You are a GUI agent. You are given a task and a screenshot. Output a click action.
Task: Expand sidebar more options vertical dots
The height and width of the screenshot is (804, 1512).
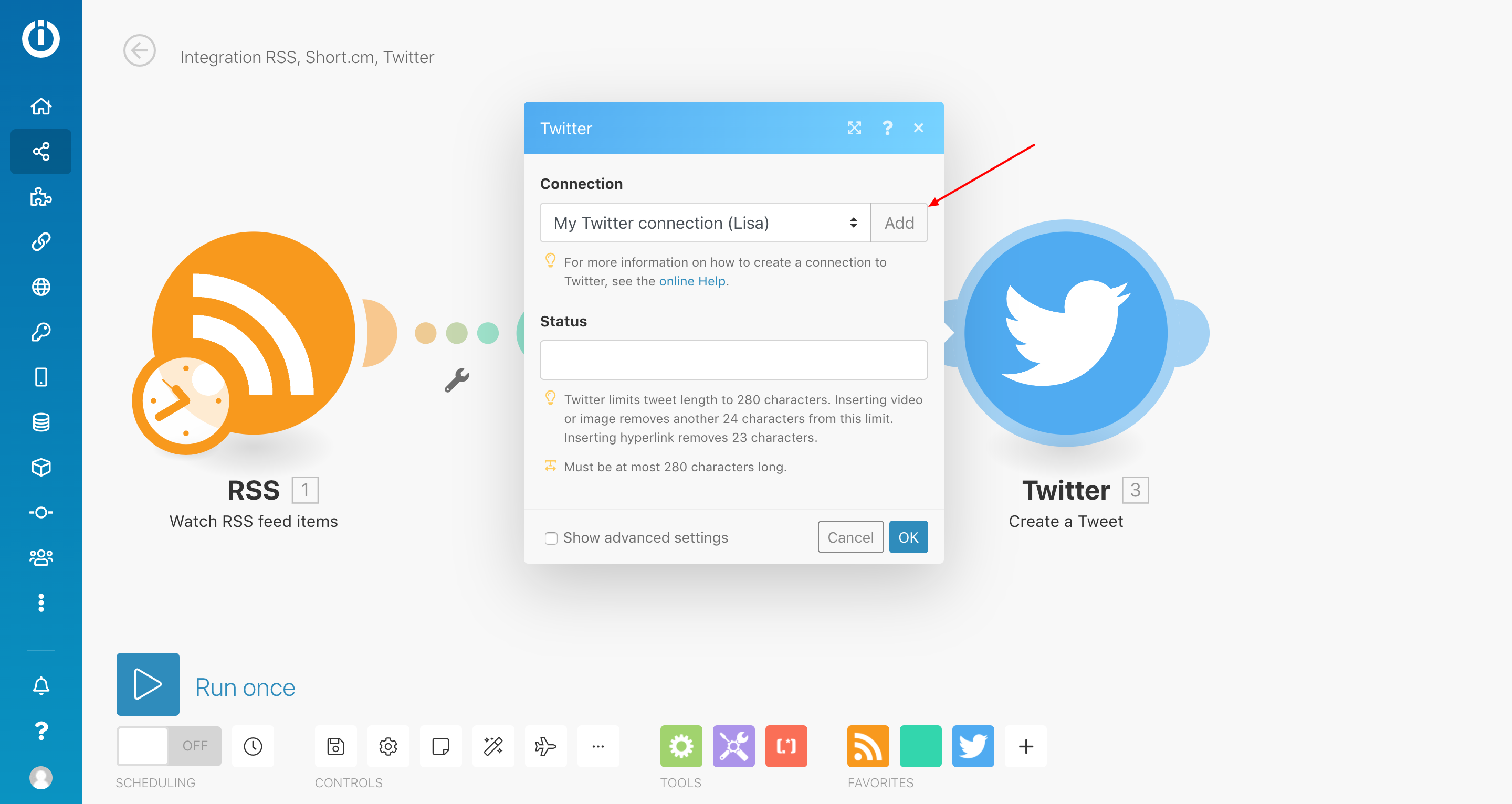pos(40,602)
